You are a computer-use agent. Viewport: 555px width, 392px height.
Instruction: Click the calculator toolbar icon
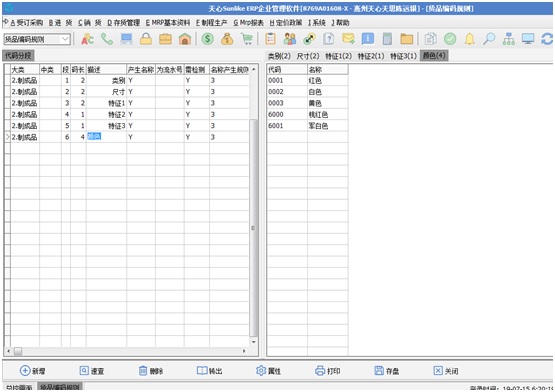tap(387, 39)
